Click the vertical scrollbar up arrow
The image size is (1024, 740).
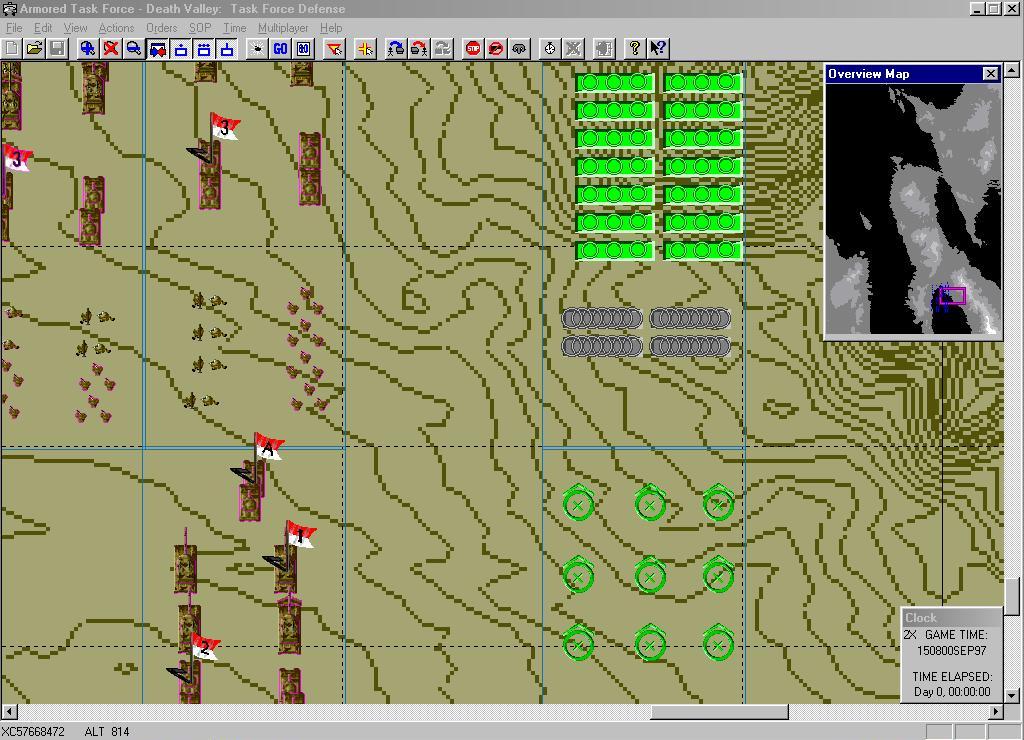tap(1012, 70)
